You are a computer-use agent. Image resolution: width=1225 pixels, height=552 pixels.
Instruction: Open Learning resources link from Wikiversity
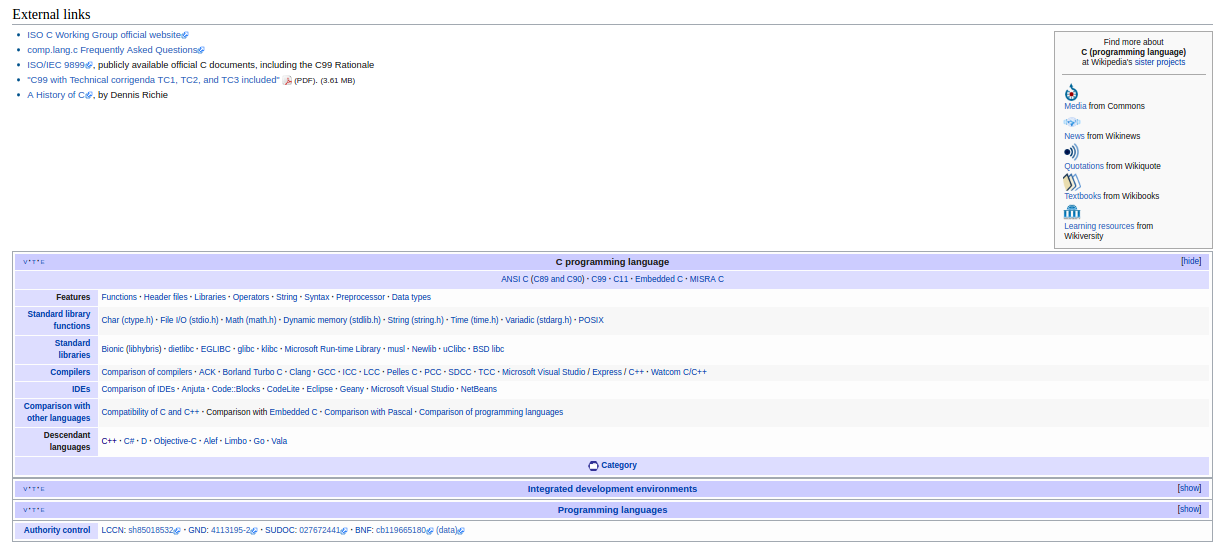pos(1099,226)
